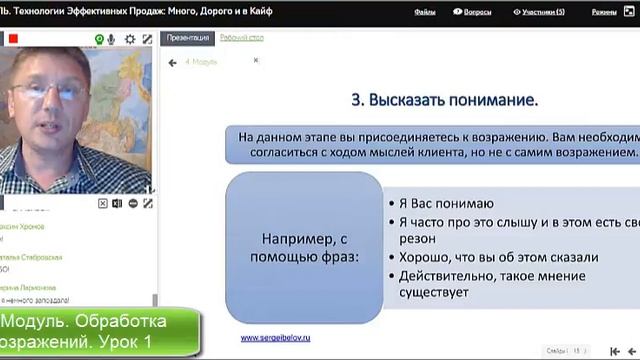This screenshot has width=640, height=360.
Task: Click the chat block circle icon
Action: pyautogui.click(x=133, y=203)
